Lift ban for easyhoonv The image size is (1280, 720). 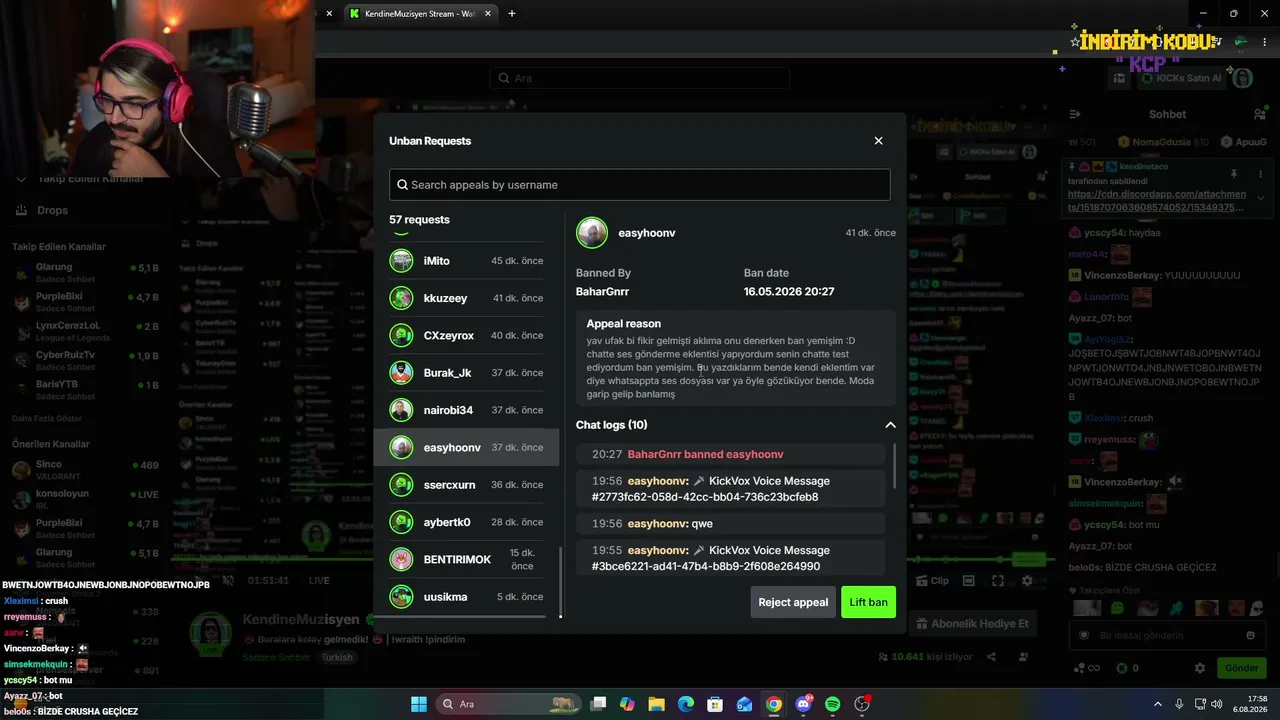click(868, 602)
